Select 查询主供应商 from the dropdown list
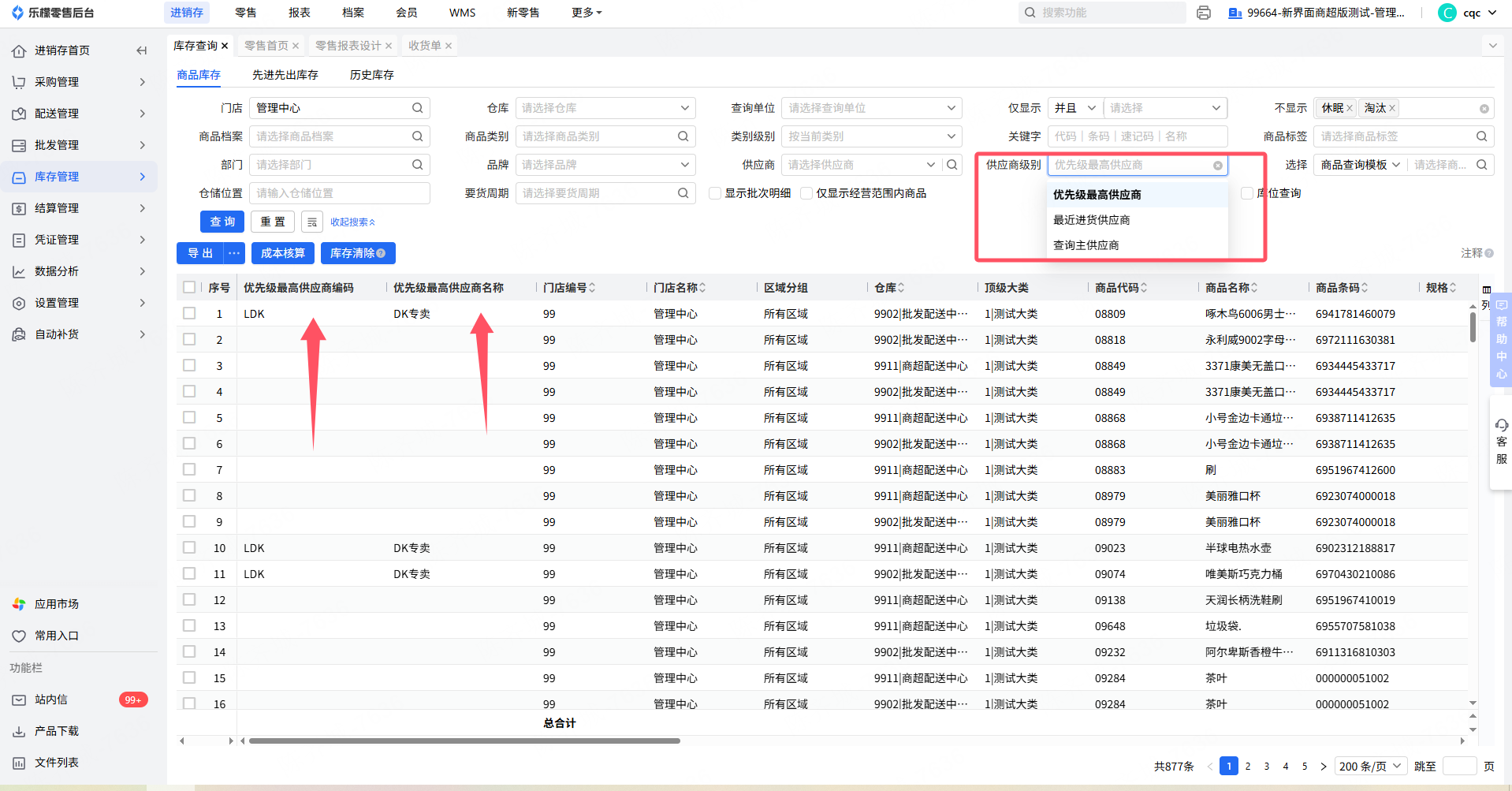This screenshot has height=791, width=1512. point(1138,245)
